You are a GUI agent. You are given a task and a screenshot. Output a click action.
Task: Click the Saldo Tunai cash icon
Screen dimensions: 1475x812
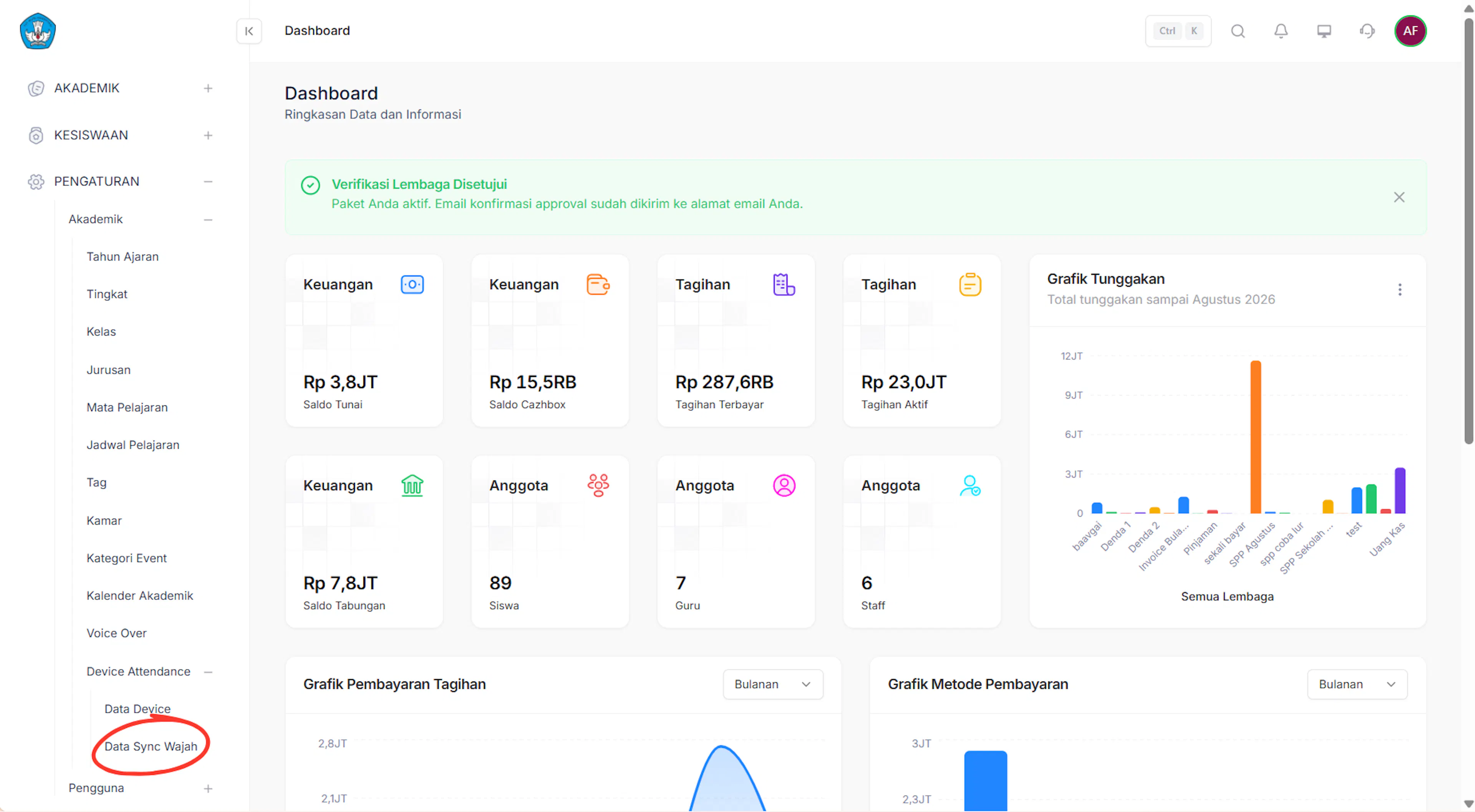pos(412,284)
